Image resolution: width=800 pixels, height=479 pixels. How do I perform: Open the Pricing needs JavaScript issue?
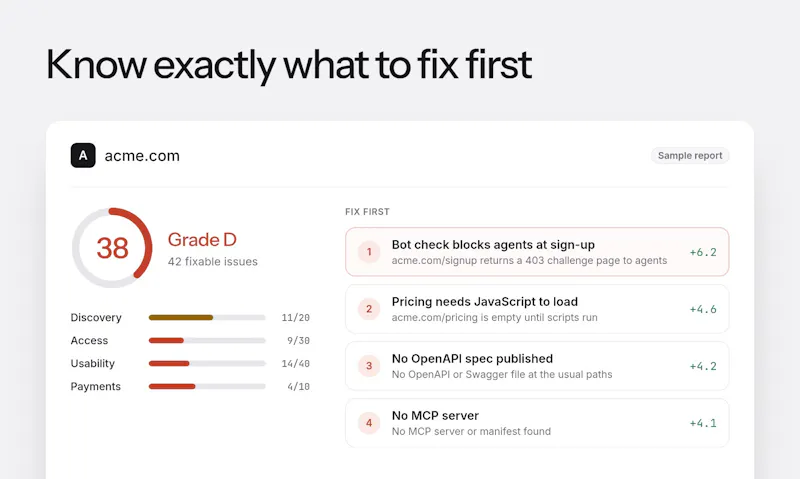[x=537, y=309]
